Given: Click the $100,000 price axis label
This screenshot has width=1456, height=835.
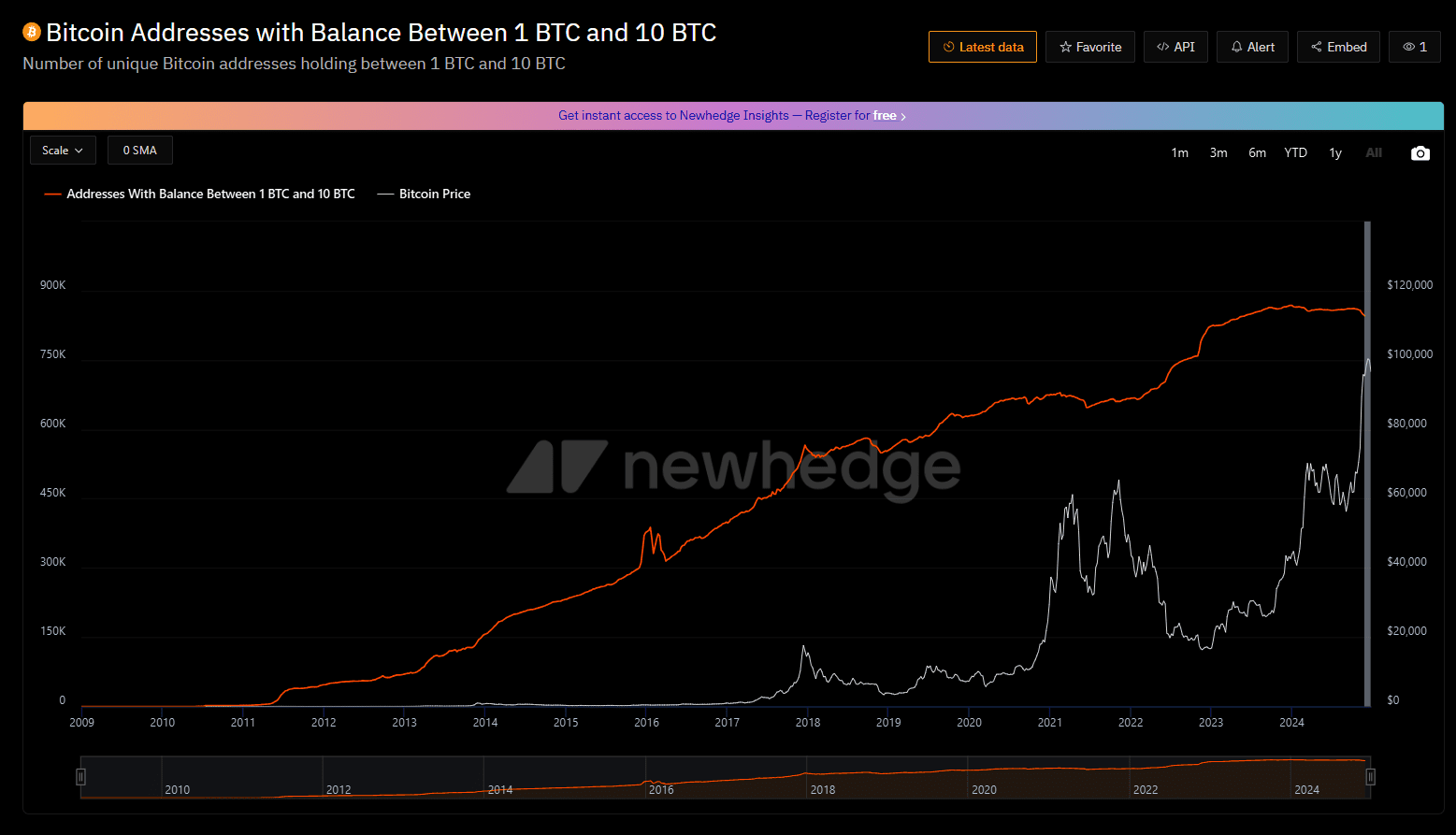Looking at the screenshot, I should pos(1410,354).
